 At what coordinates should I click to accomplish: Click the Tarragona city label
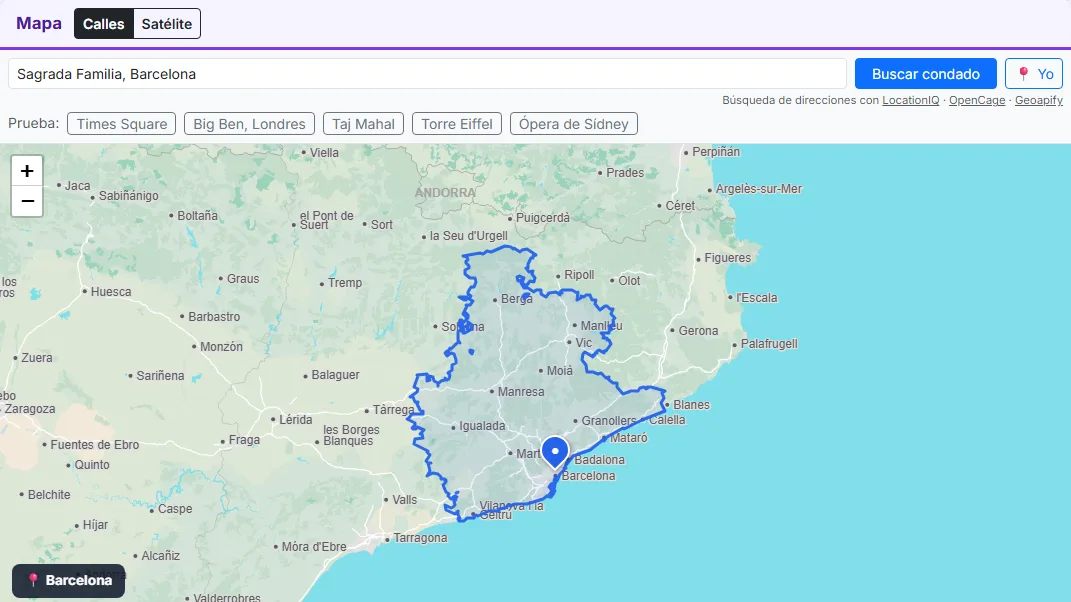pos(420,538)
